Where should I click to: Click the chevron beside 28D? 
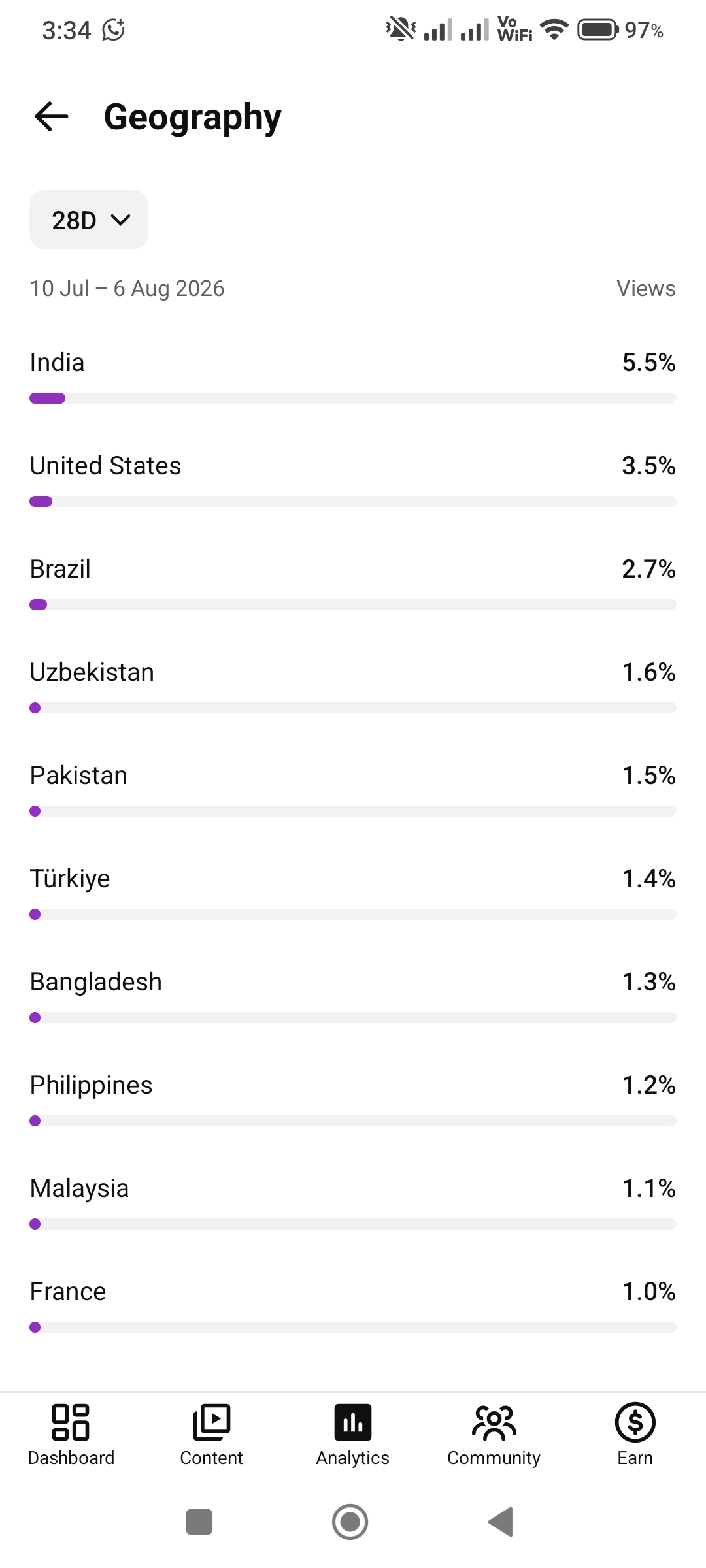point(121,220)
